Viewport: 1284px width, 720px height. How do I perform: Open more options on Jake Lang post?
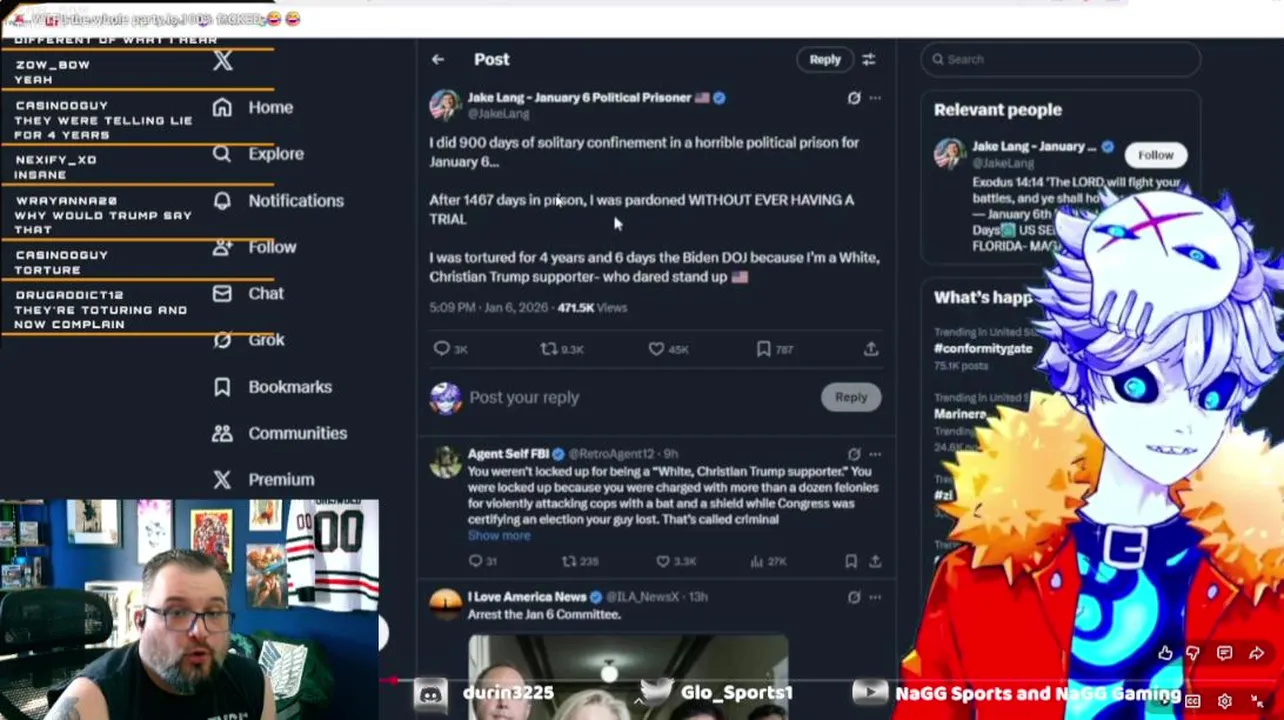coord(875,98)
